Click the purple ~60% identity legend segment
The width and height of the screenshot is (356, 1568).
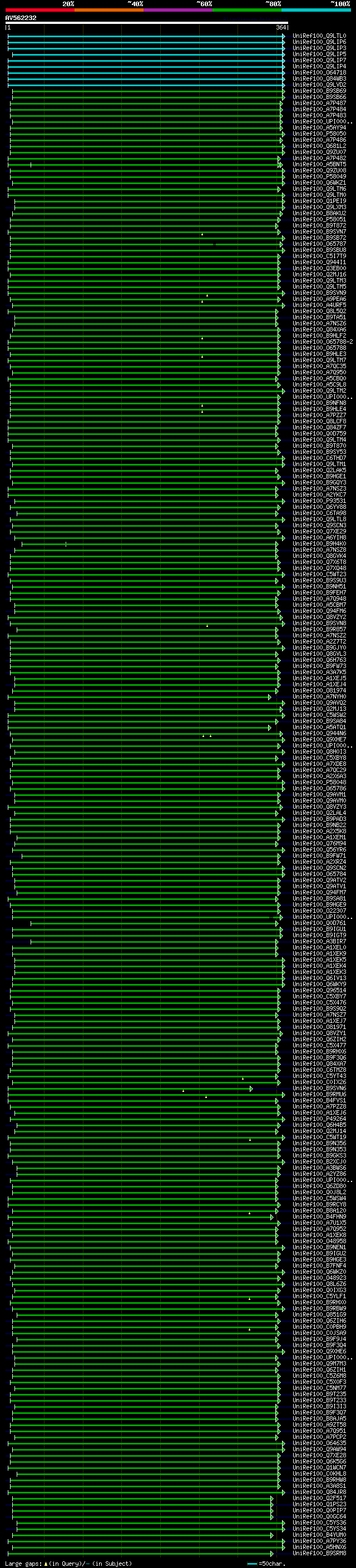tap(179, 10)
